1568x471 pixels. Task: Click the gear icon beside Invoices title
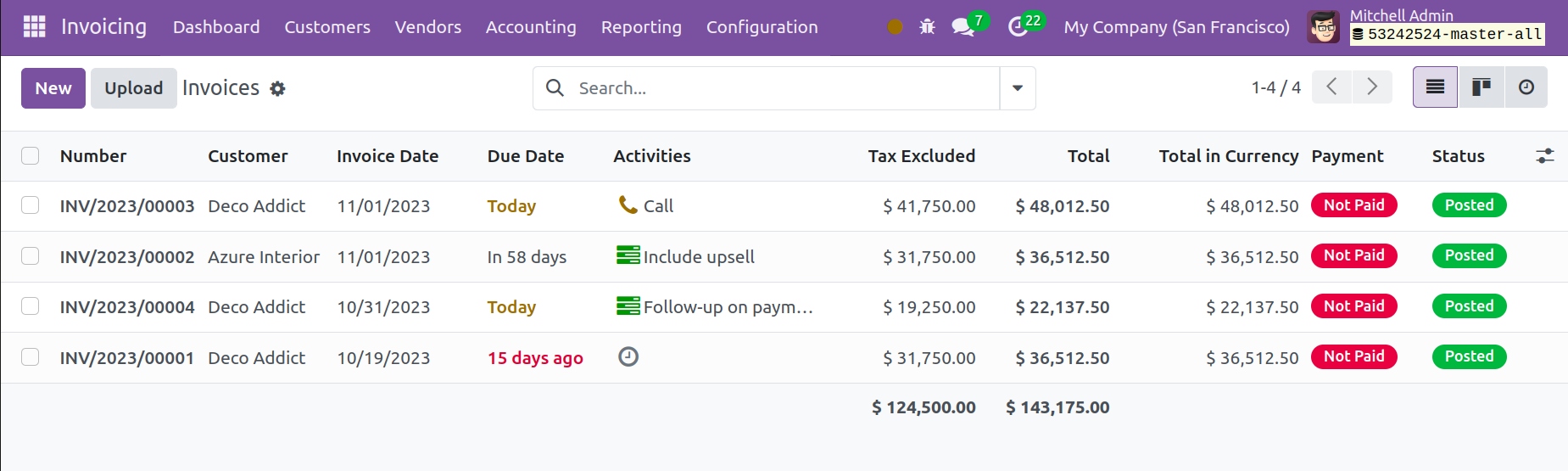point(278,88)
